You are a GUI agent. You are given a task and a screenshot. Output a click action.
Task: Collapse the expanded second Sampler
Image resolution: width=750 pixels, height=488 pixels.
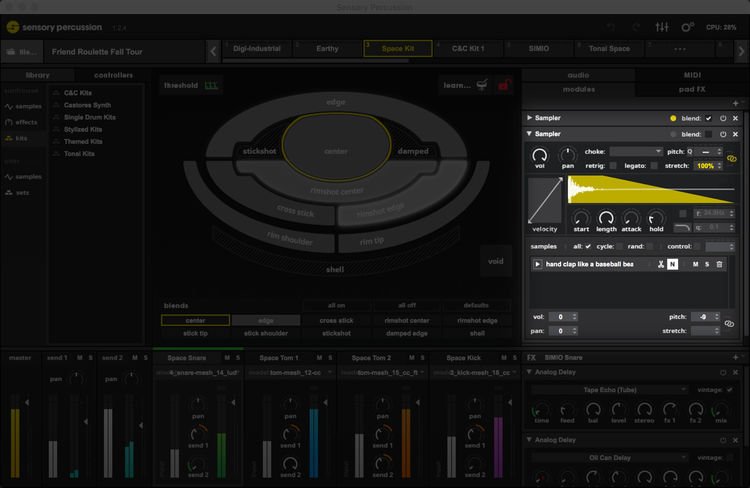coord(529,134)
